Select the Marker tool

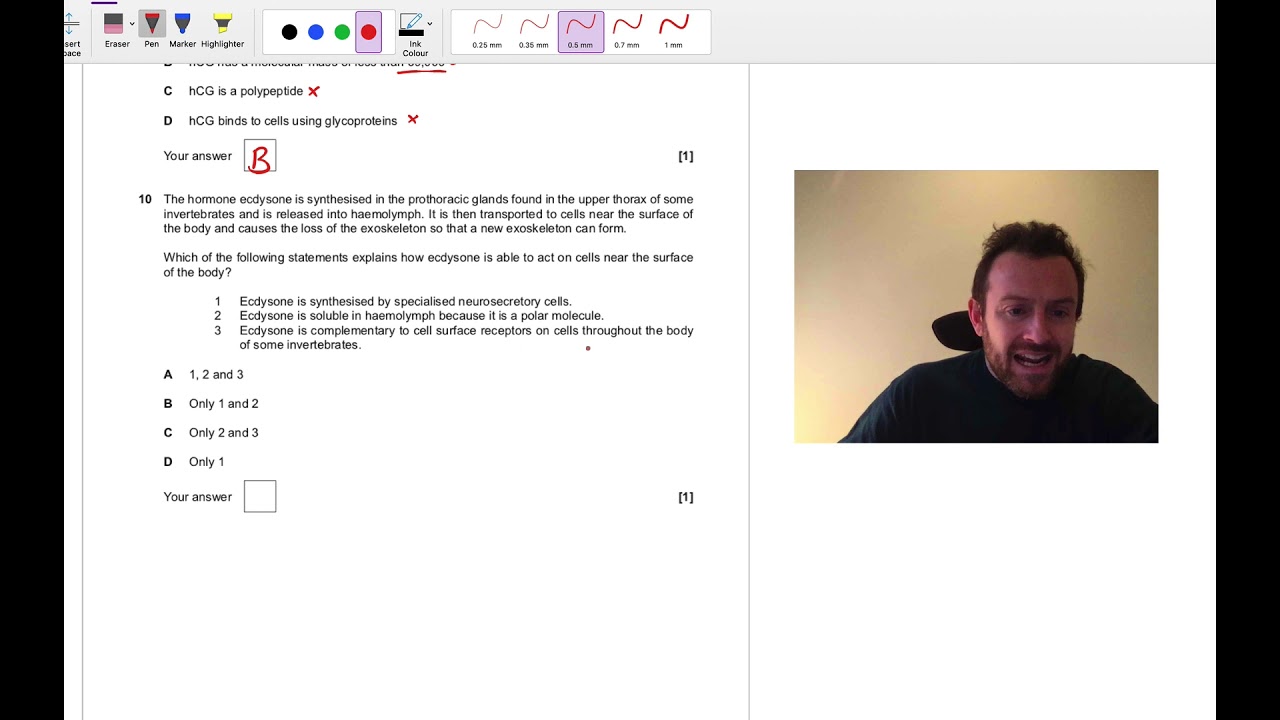pyautogui.click(x=183, y=31)
